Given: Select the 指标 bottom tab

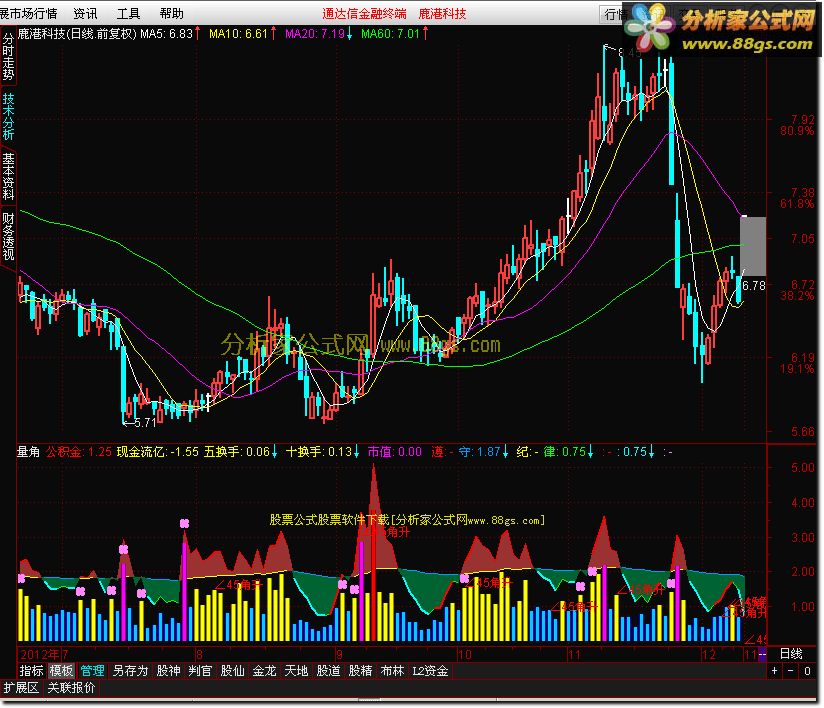Looking at the screenshot, I should click(32, 671).
